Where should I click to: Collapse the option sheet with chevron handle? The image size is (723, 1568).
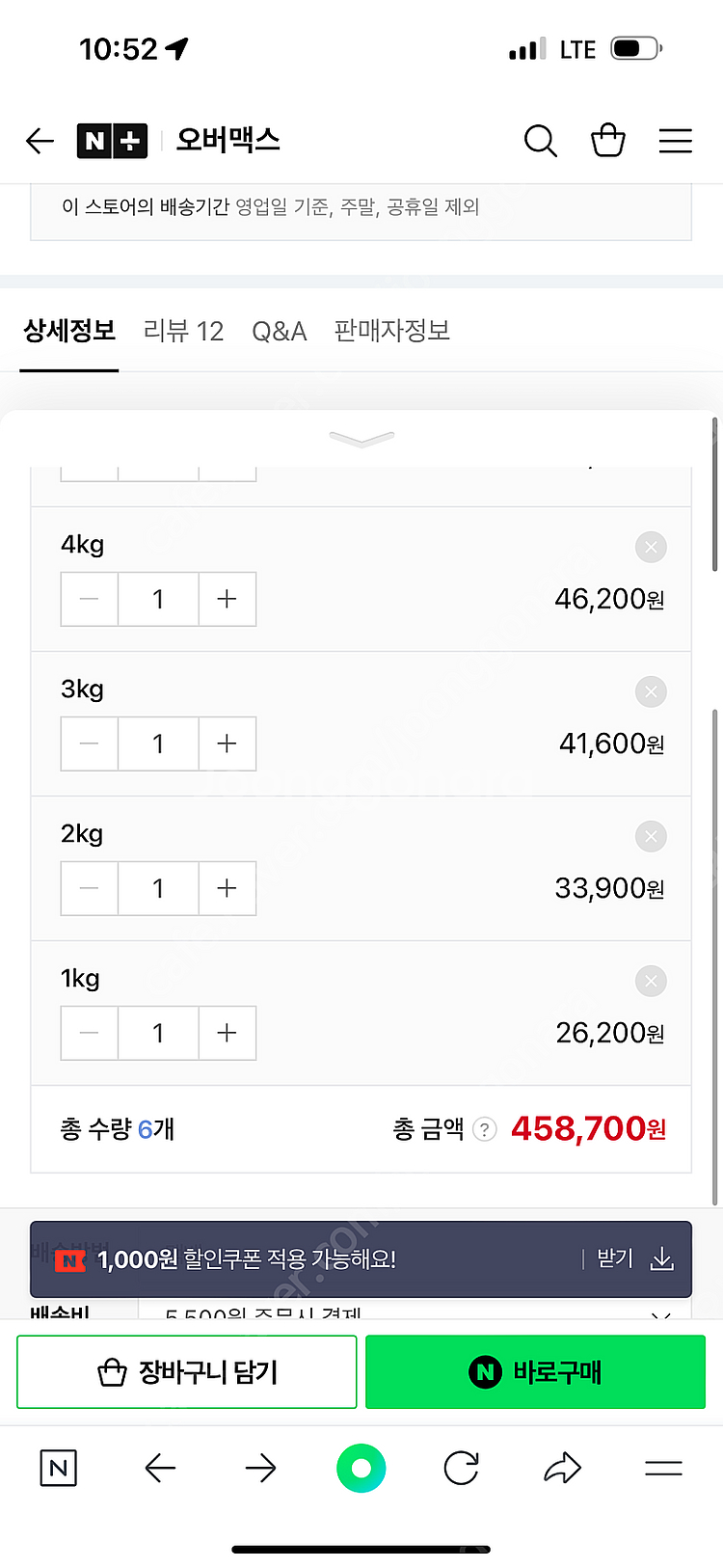[x=361, y=440]
